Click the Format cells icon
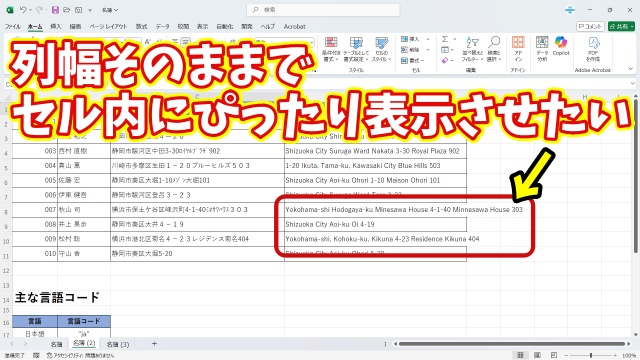 (404, 60)
